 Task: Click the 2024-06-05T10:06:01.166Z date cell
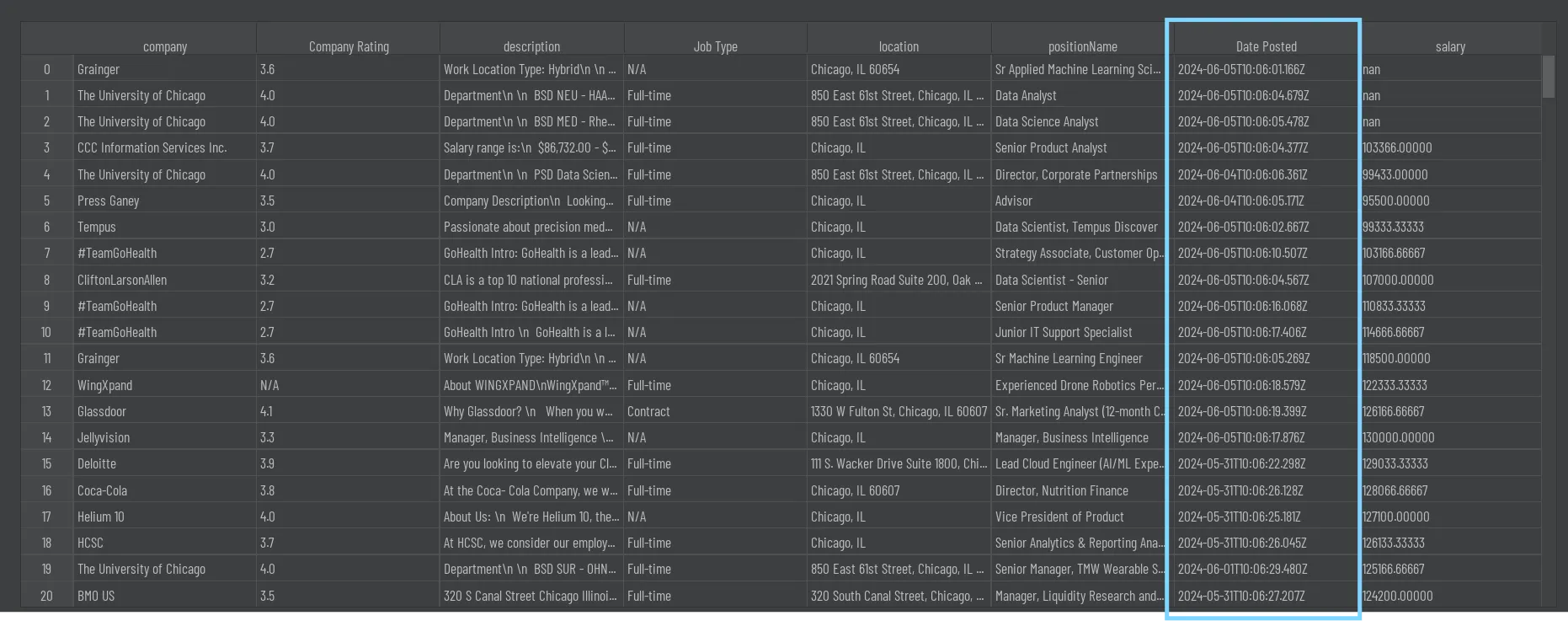(1266, 69)
